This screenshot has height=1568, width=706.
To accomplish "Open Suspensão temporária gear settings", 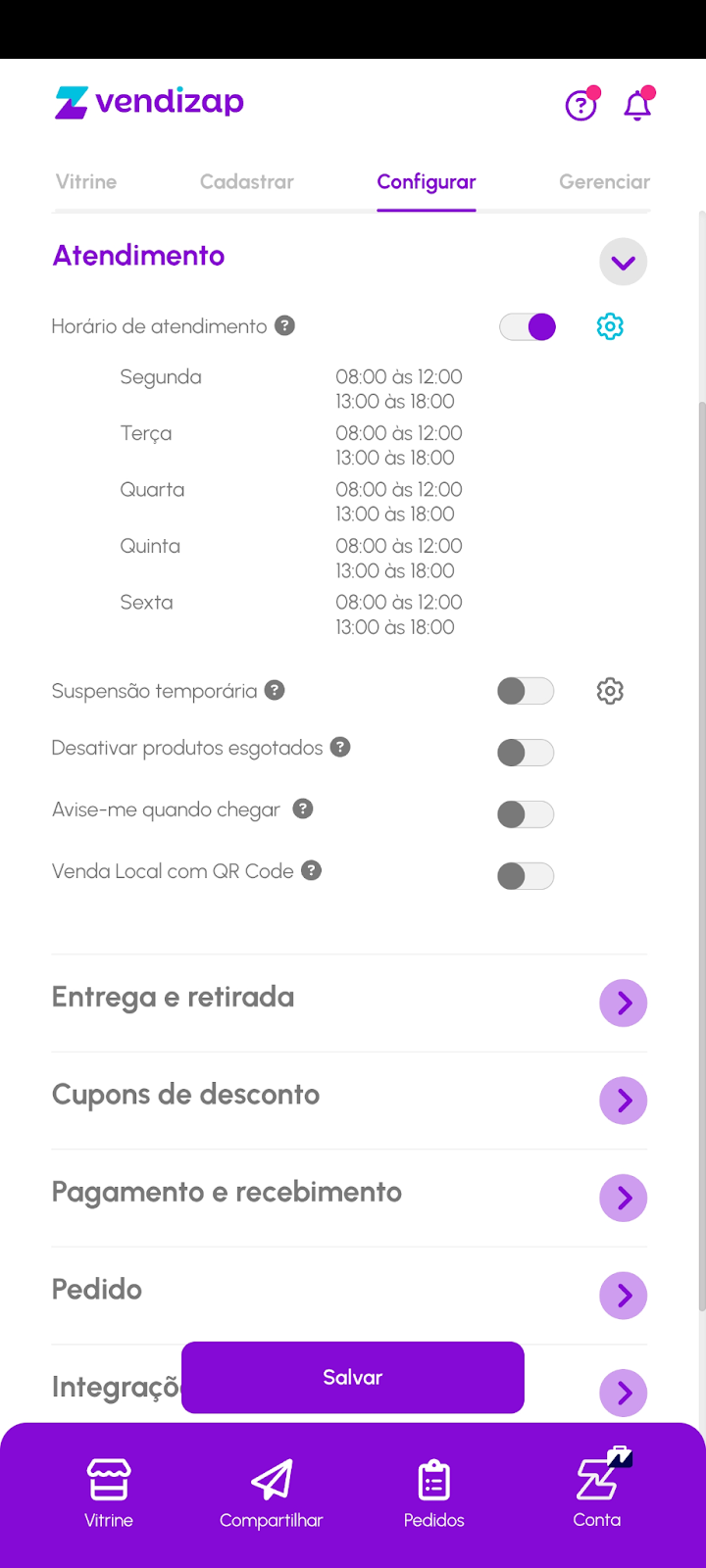I will (610, 691).
